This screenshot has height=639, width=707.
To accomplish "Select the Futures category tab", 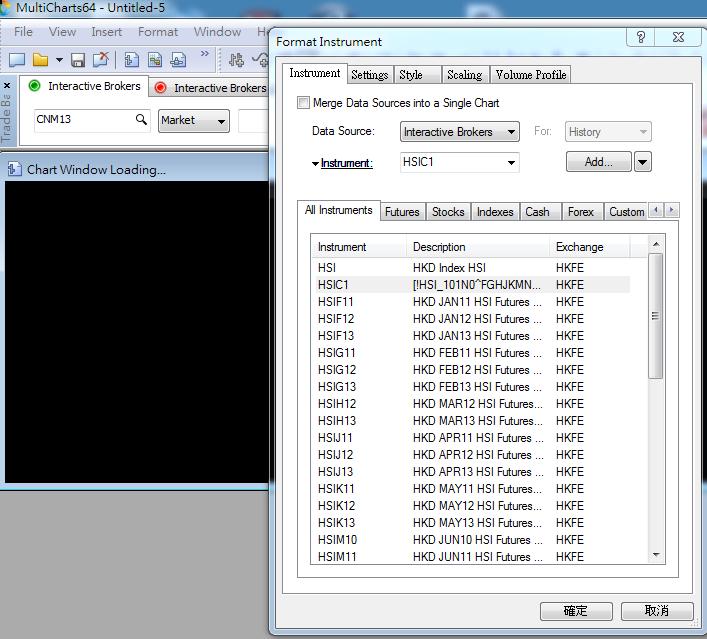I will click(402, 211).
